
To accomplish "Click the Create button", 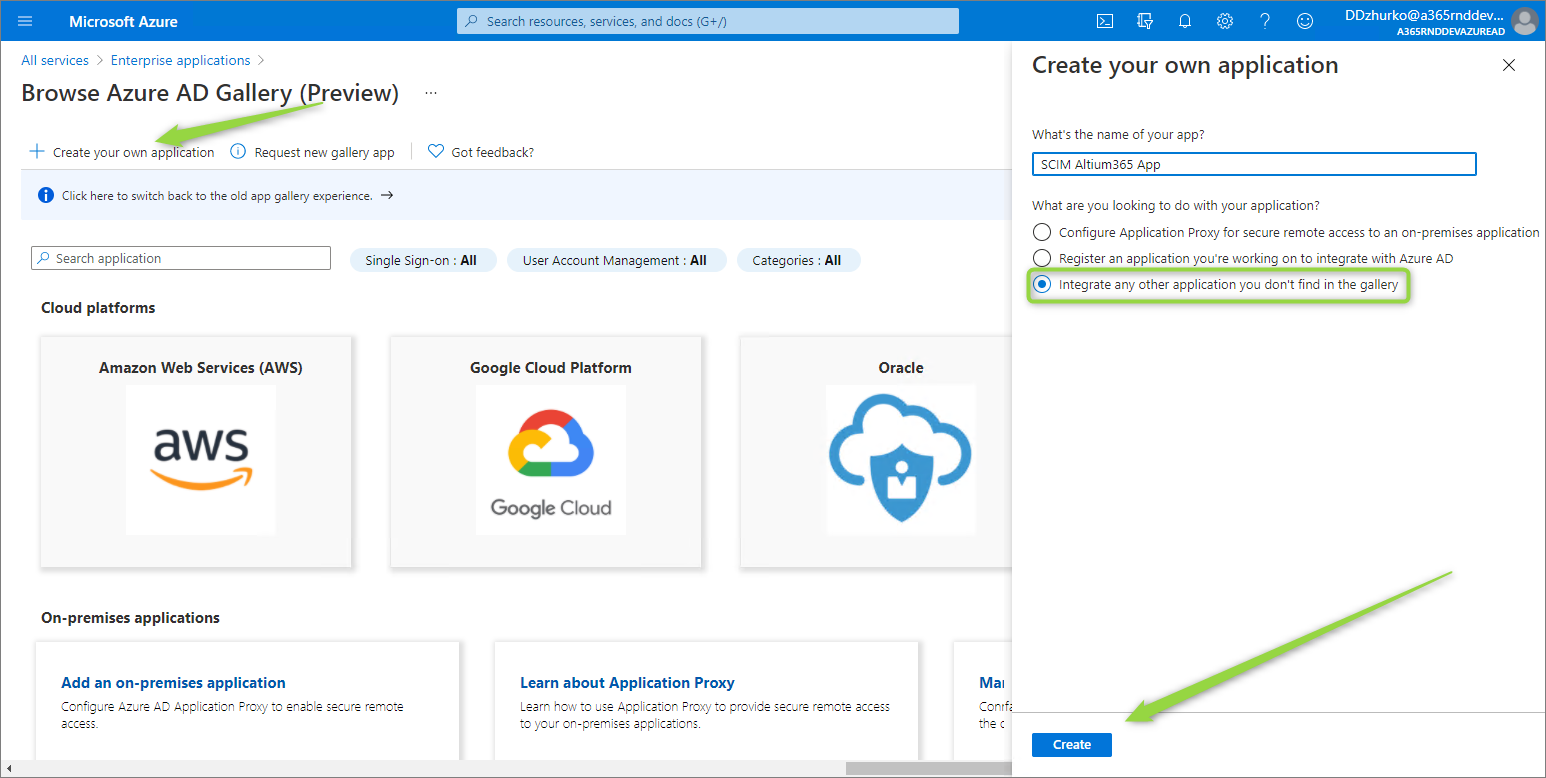I will point(1071,745).
